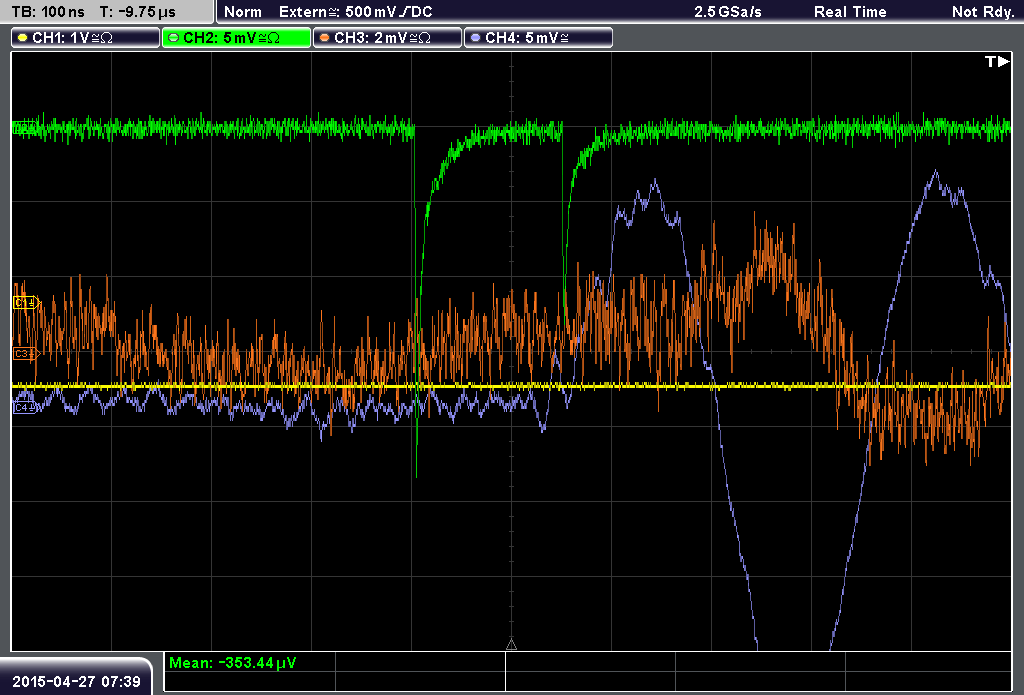This screenshot has width=1024, height=695.
Task: Click the green C2 ground level marker
Action: (x=24, y=128)
